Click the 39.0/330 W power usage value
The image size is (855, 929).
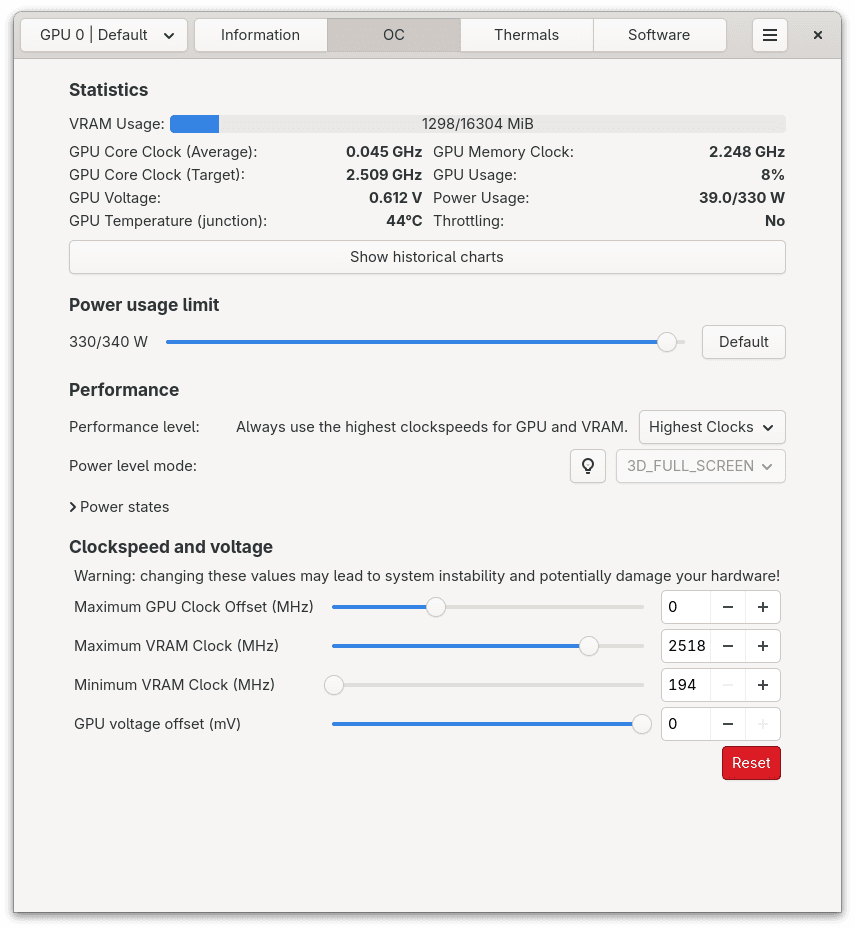tap(742, 198)
